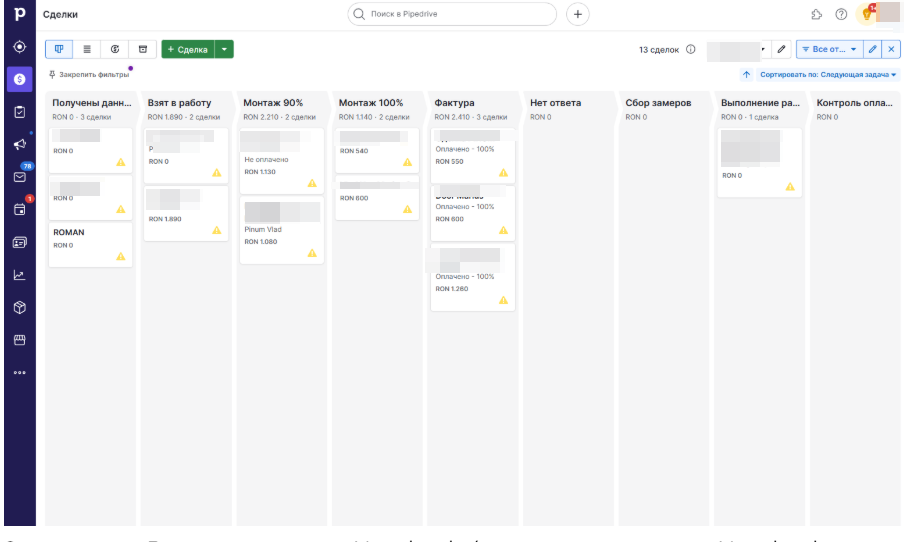The image size is (904, 542).
Task: Open Insights from the sidebar chart icon
Action: [19, 275]
